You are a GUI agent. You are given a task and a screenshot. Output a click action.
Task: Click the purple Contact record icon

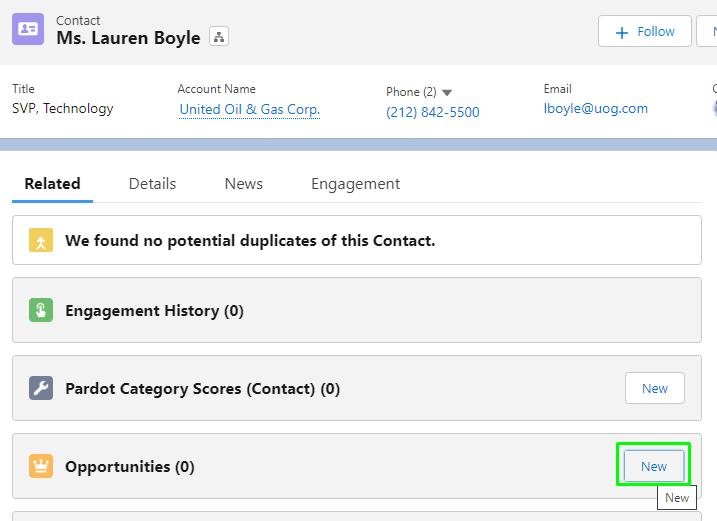click(28, 29)
